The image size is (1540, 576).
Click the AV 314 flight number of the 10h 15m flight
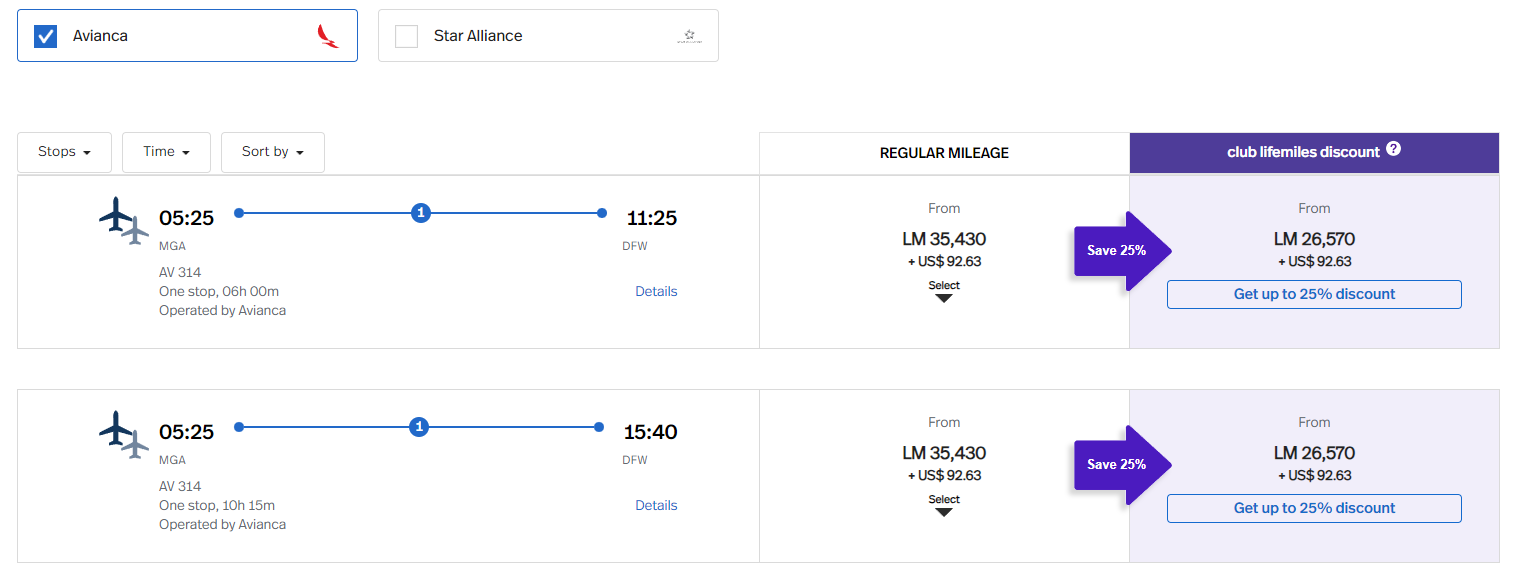180,487
